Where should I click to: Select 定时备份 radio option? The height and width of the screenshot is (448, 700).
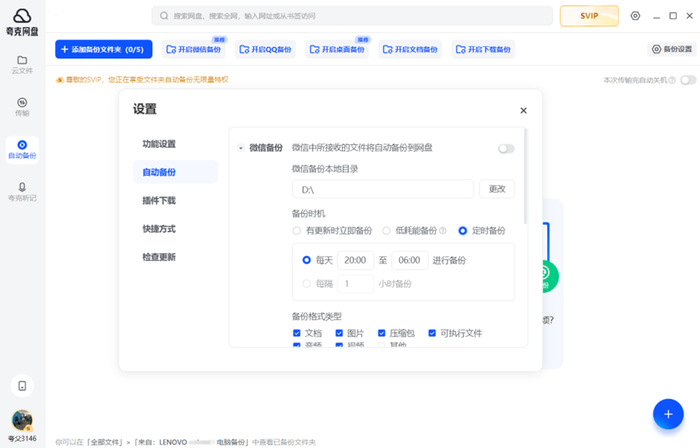click(x=462, y=231)
